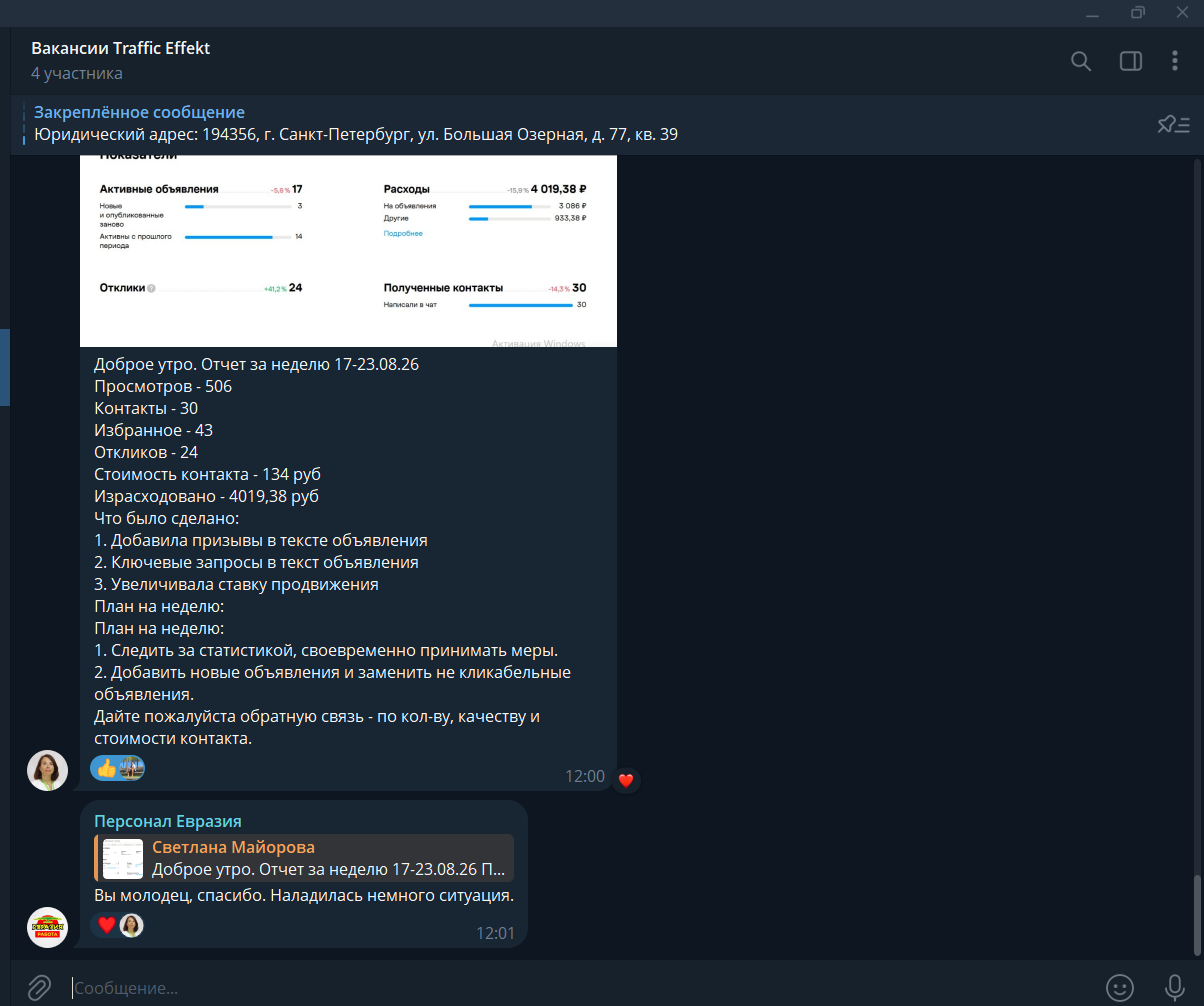1204x1006 pixels.
Task: Open the statistics screenshot image
Action: (x=348, y=250)
